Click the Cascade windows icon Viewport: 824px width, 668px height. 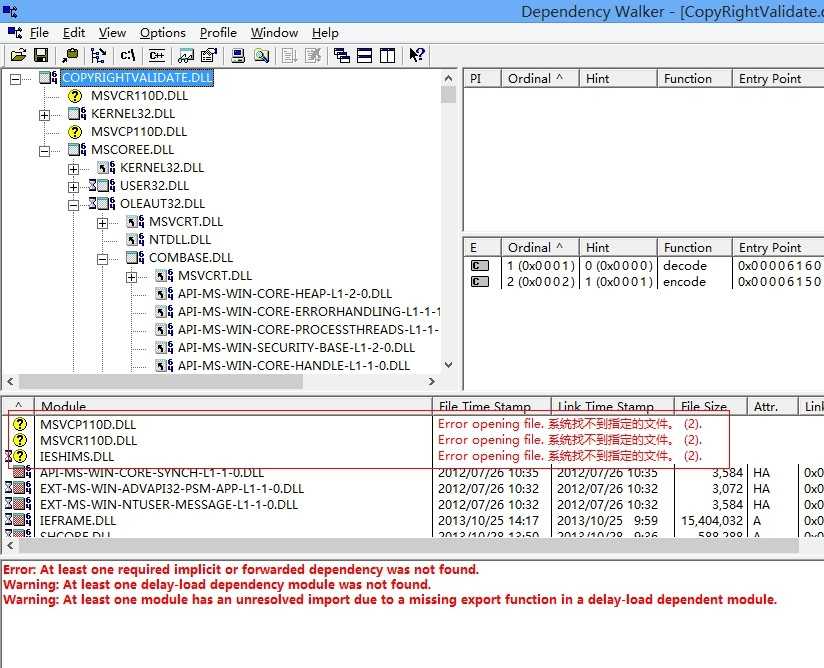[x=342, y=55]
